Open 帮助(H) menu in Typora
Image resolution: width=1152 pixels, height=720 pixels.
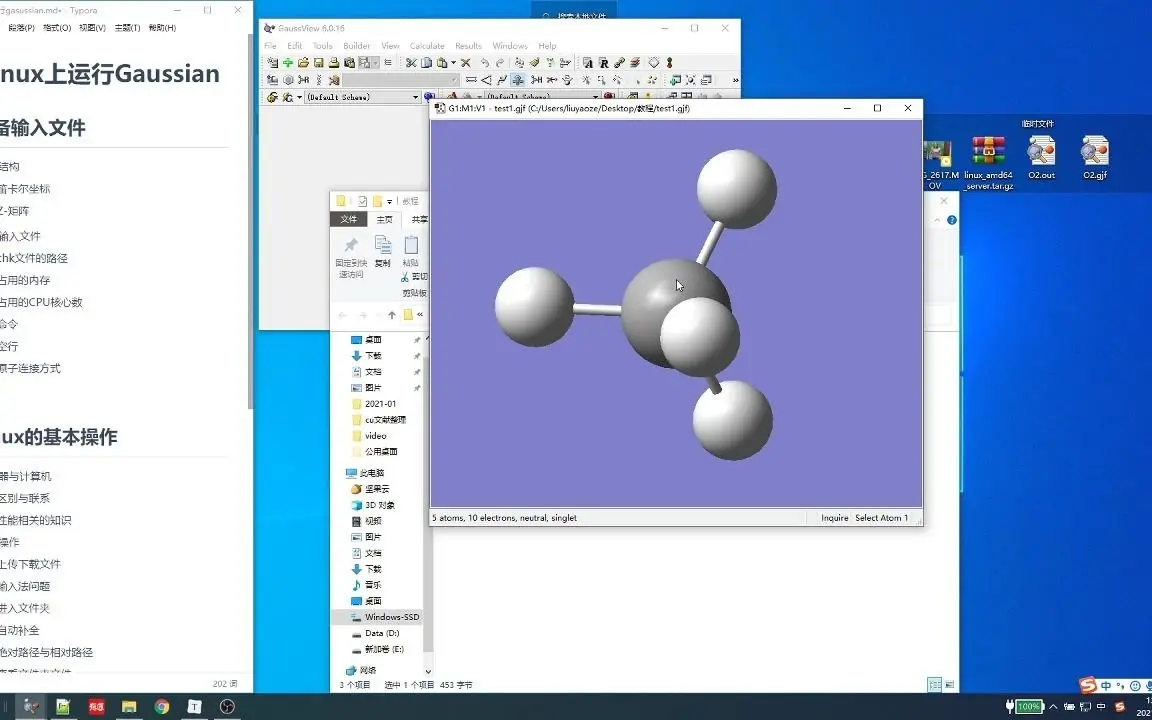pyautogui.click(x=162, y=28)
